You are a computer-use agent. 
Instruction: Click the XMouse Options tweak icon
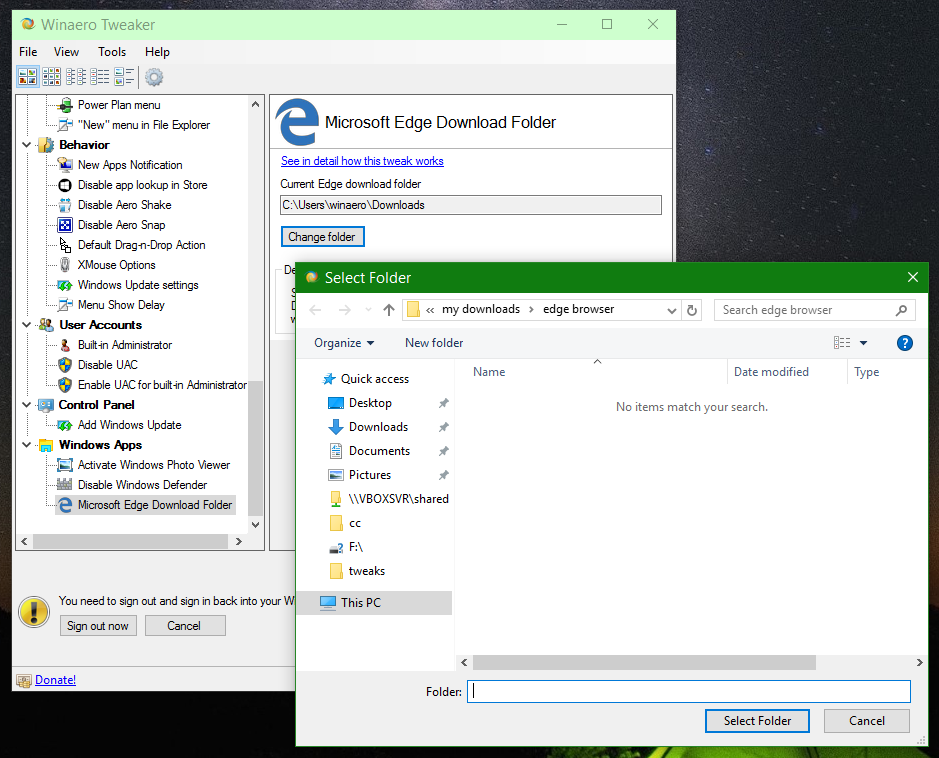pos(64,265)
